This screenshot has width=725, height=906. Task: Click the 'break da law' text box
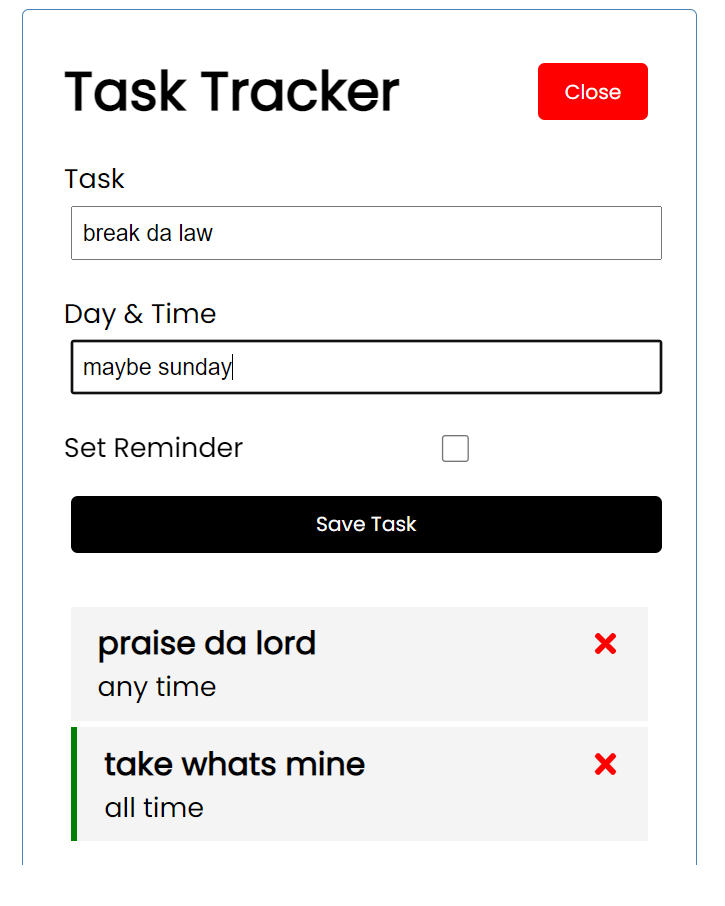366,233
